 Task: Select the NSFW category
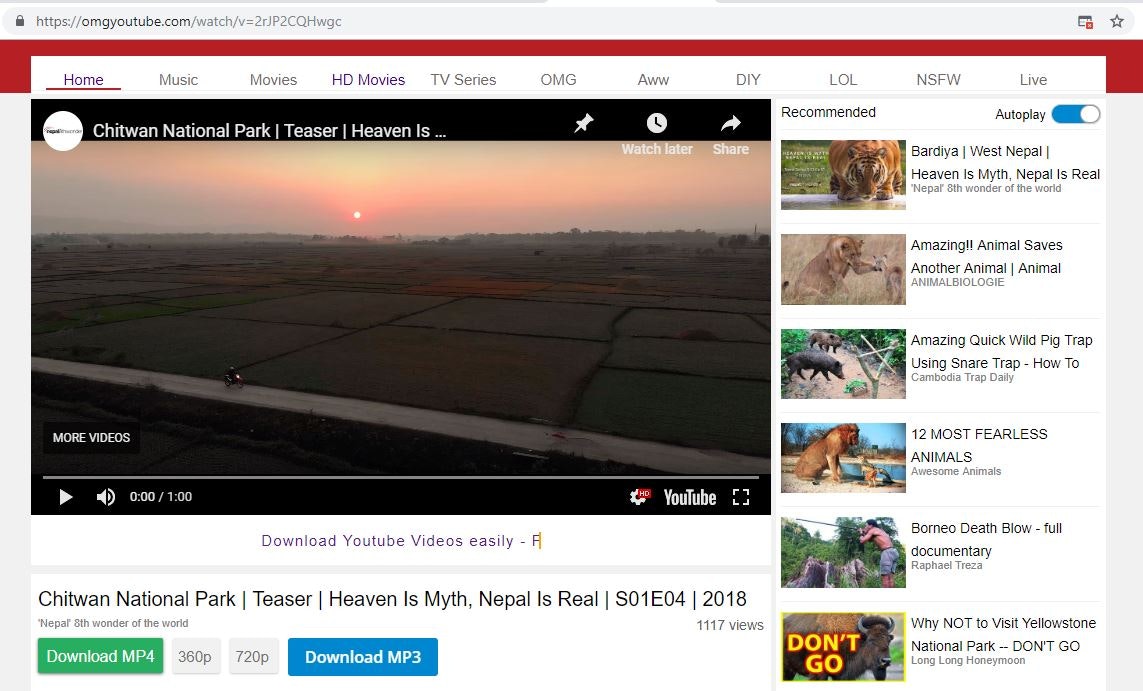937,79
